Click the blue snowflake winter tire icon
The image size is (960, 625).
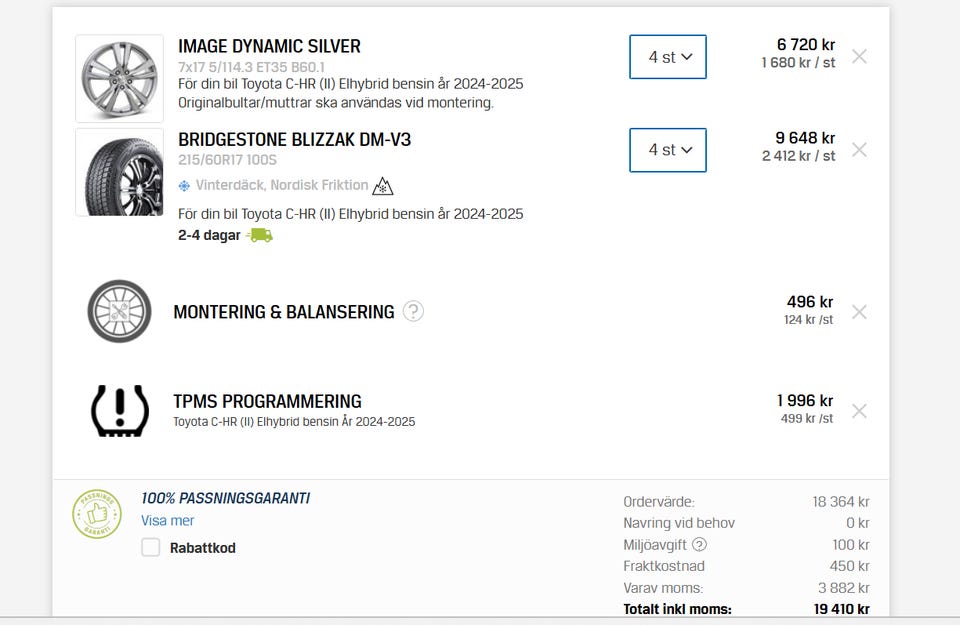click(x=184, y=185)
